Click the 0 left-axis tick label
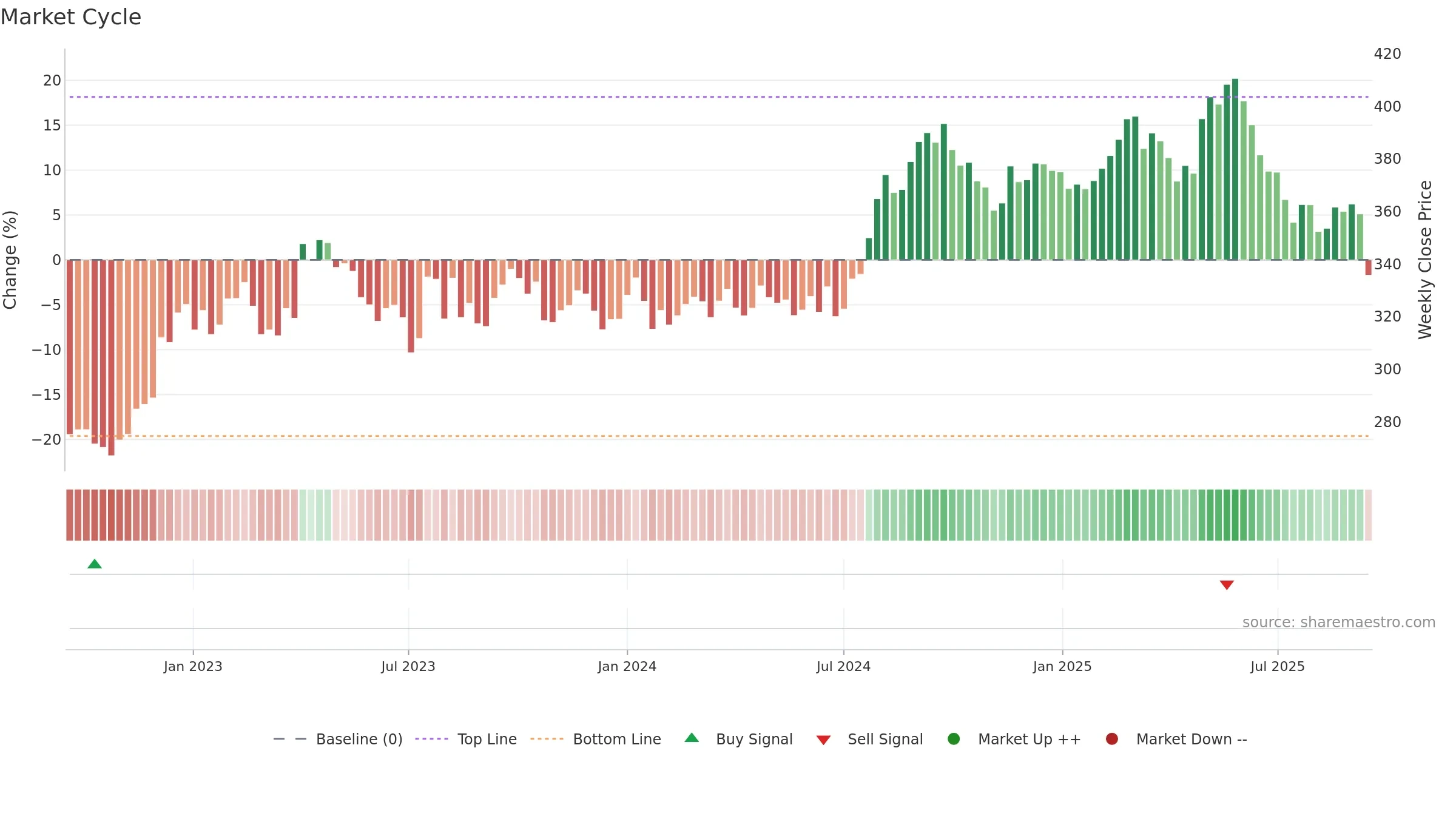The height and width of the screenshot is (819, 1456). click(x=56, y=260)
